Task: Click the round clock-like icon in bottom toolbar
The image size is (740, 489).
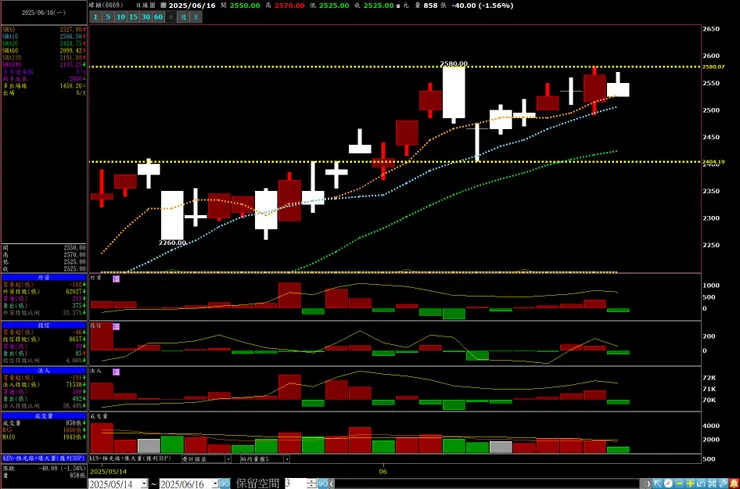Action: click(668, 483)
